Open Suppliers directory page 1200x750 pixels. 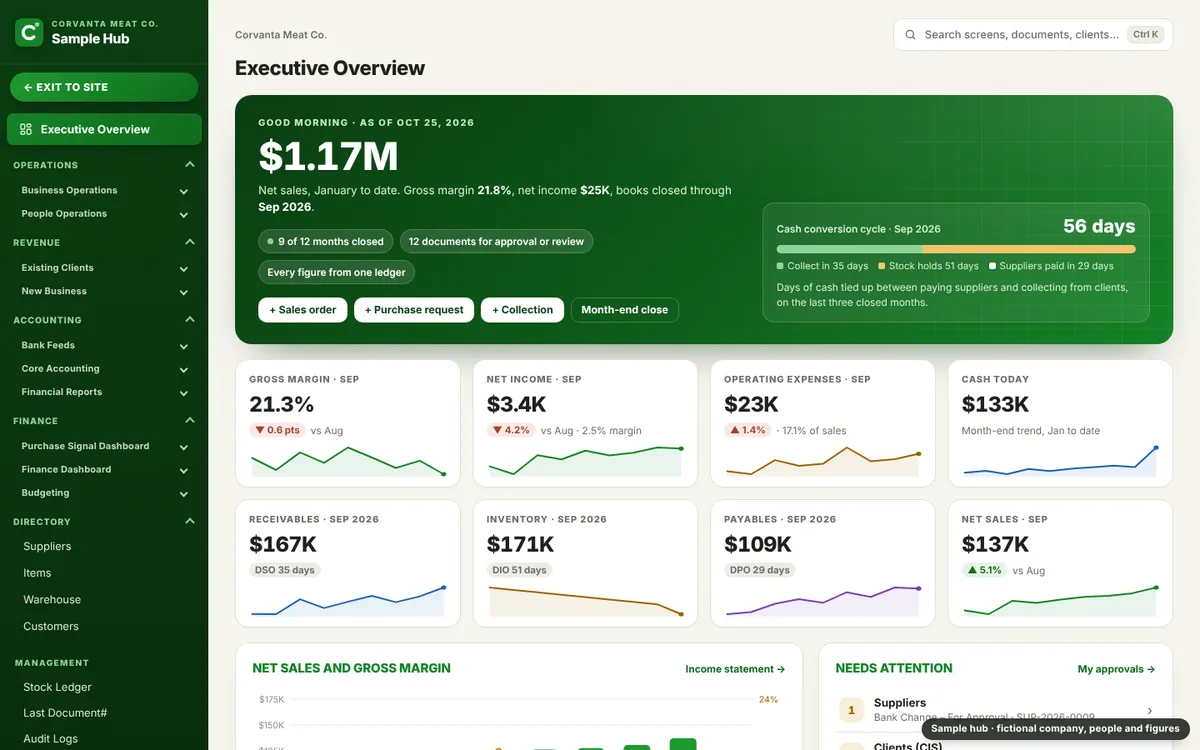[x=47, y=546]
